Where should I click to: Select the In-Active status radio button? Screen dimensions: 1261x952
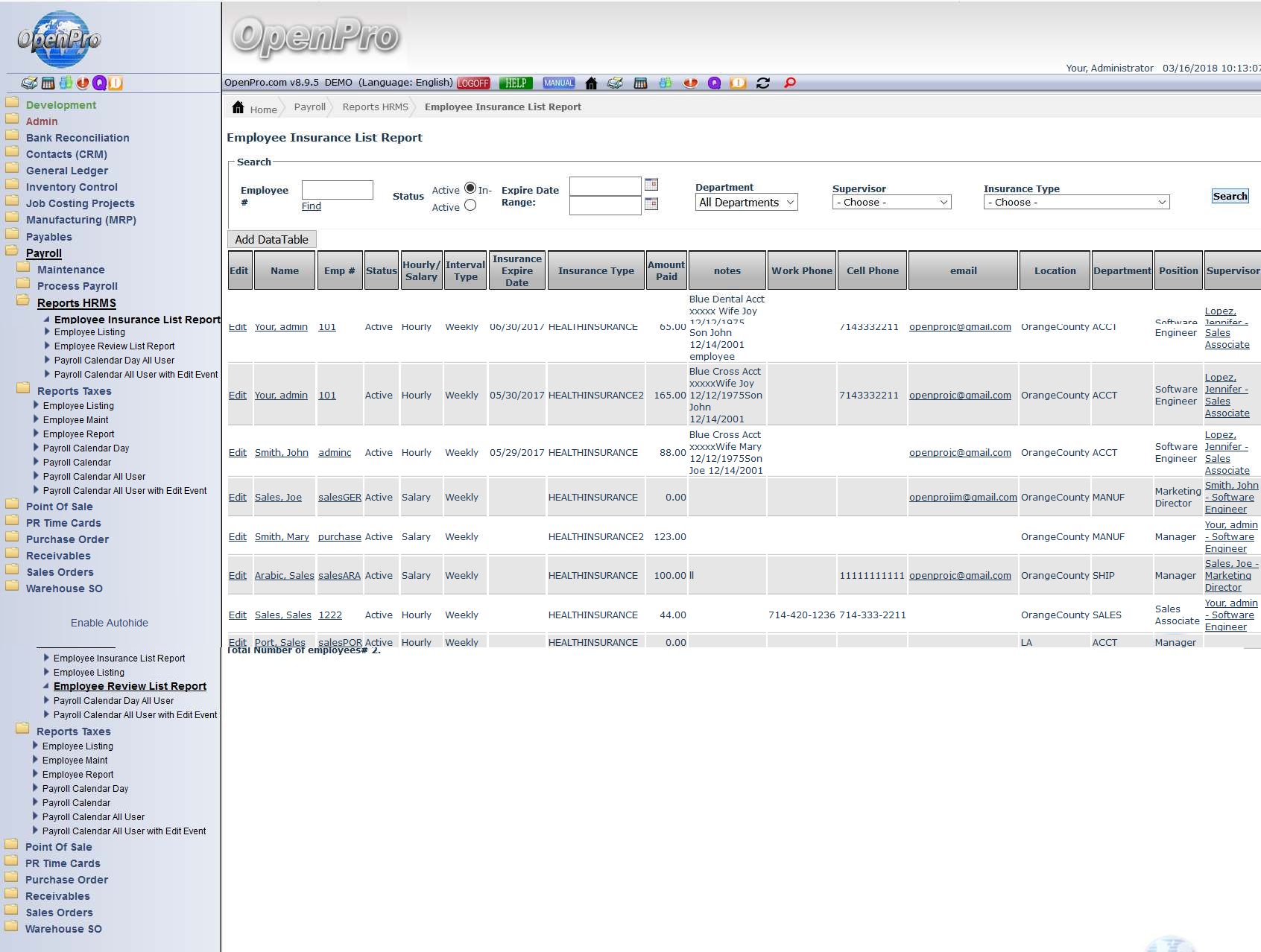pyautogui.click(x=470, y=206)
